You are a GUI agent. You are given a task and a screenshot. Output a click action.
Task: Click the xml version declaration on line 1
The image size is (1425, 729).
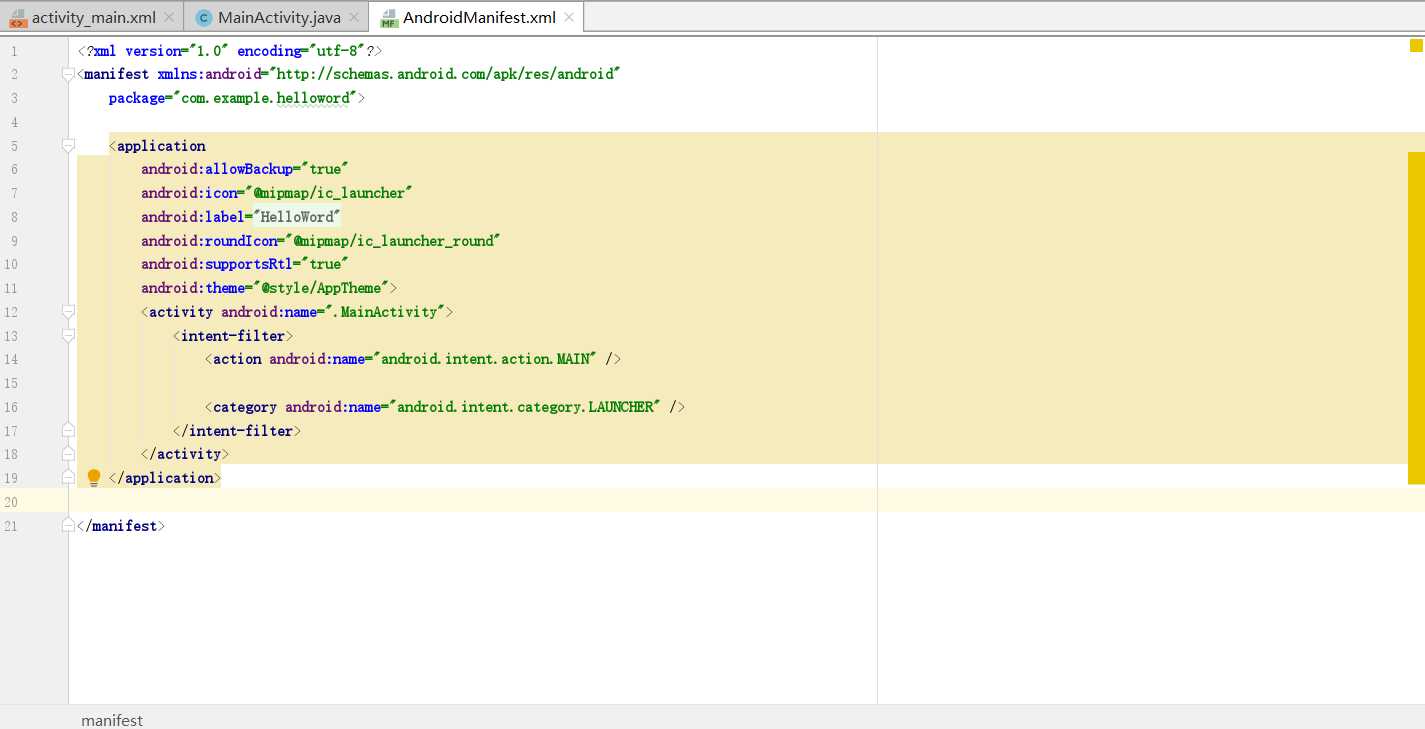tap(229, 50)
